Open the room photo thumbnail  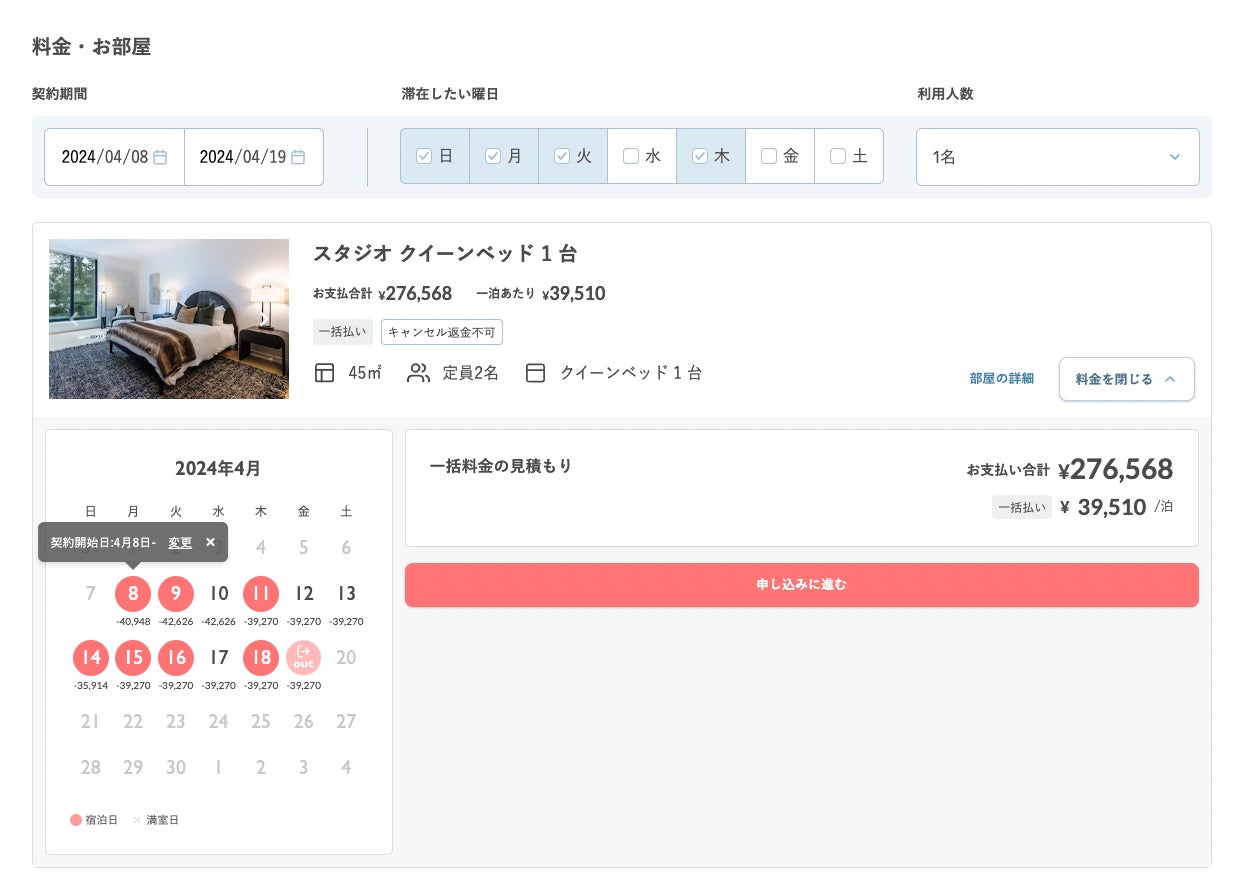coord(169,319)
